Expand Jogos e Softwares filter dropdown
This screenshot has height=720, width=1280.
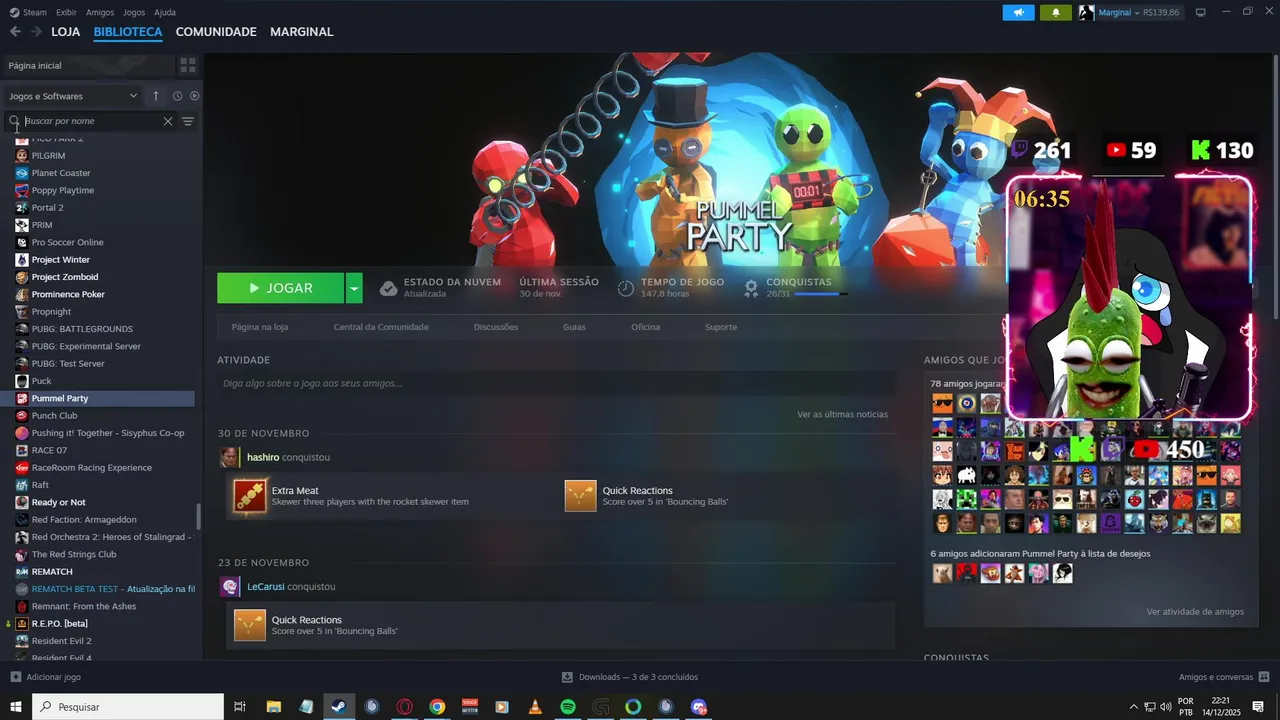pos(73,96)
